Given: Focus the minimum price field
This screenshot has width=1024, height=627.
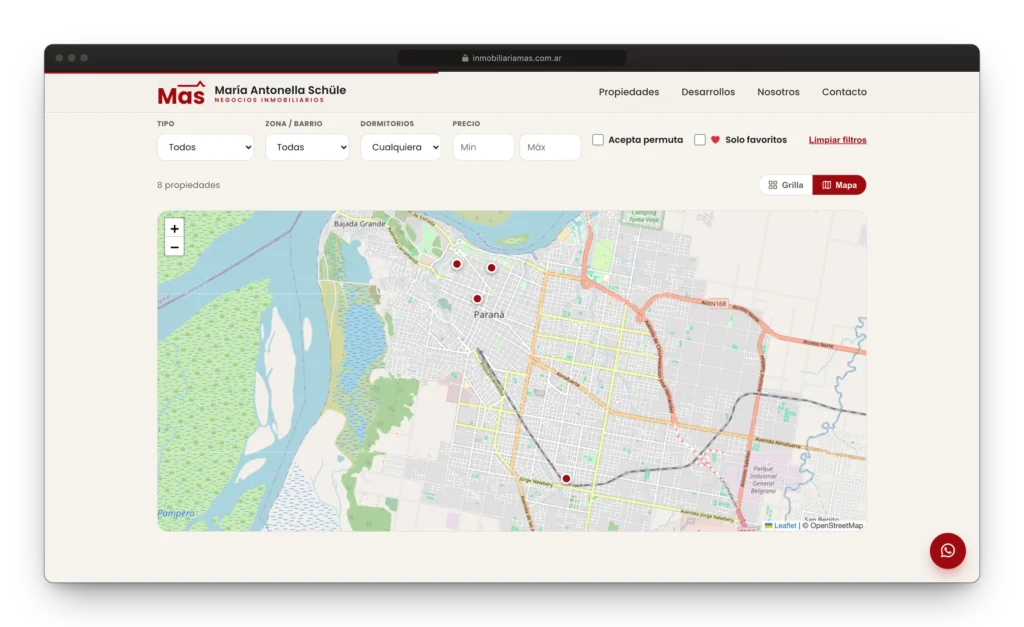Looking at the screenshot, I should click(x=483, y=147).
